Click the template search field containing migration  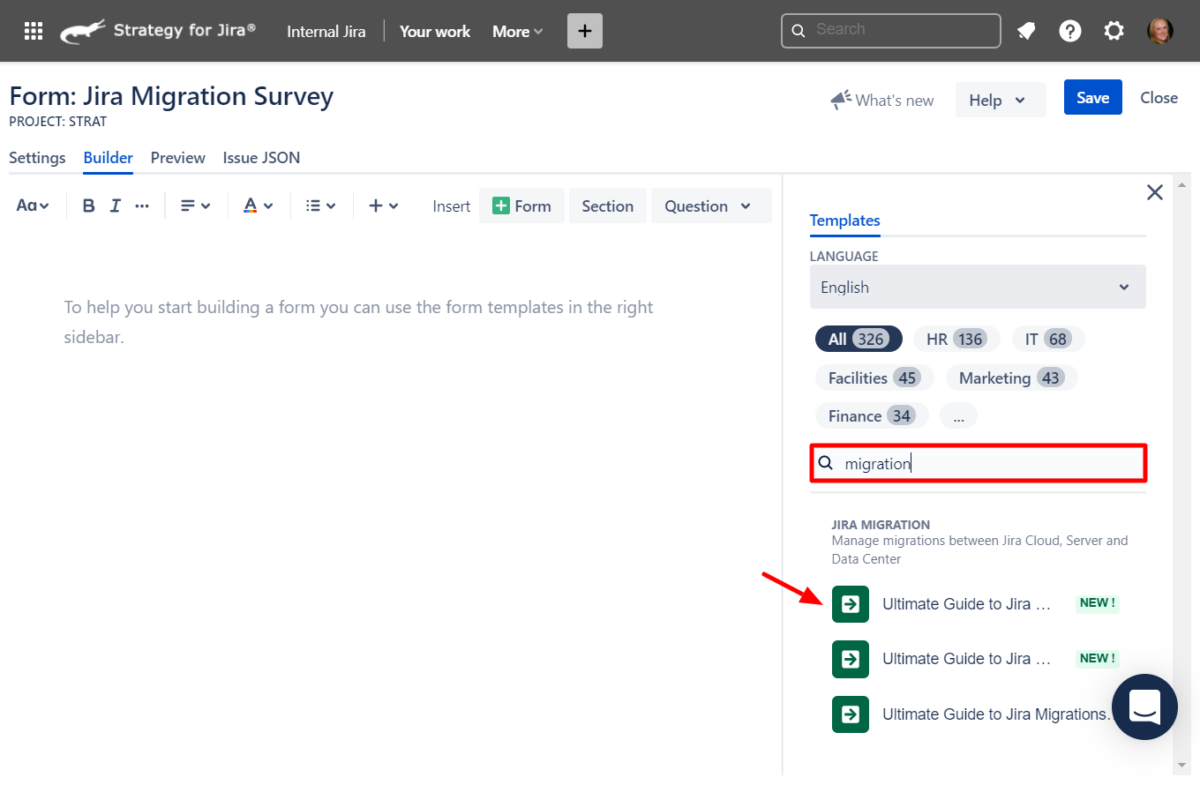(x=977, y=462)
